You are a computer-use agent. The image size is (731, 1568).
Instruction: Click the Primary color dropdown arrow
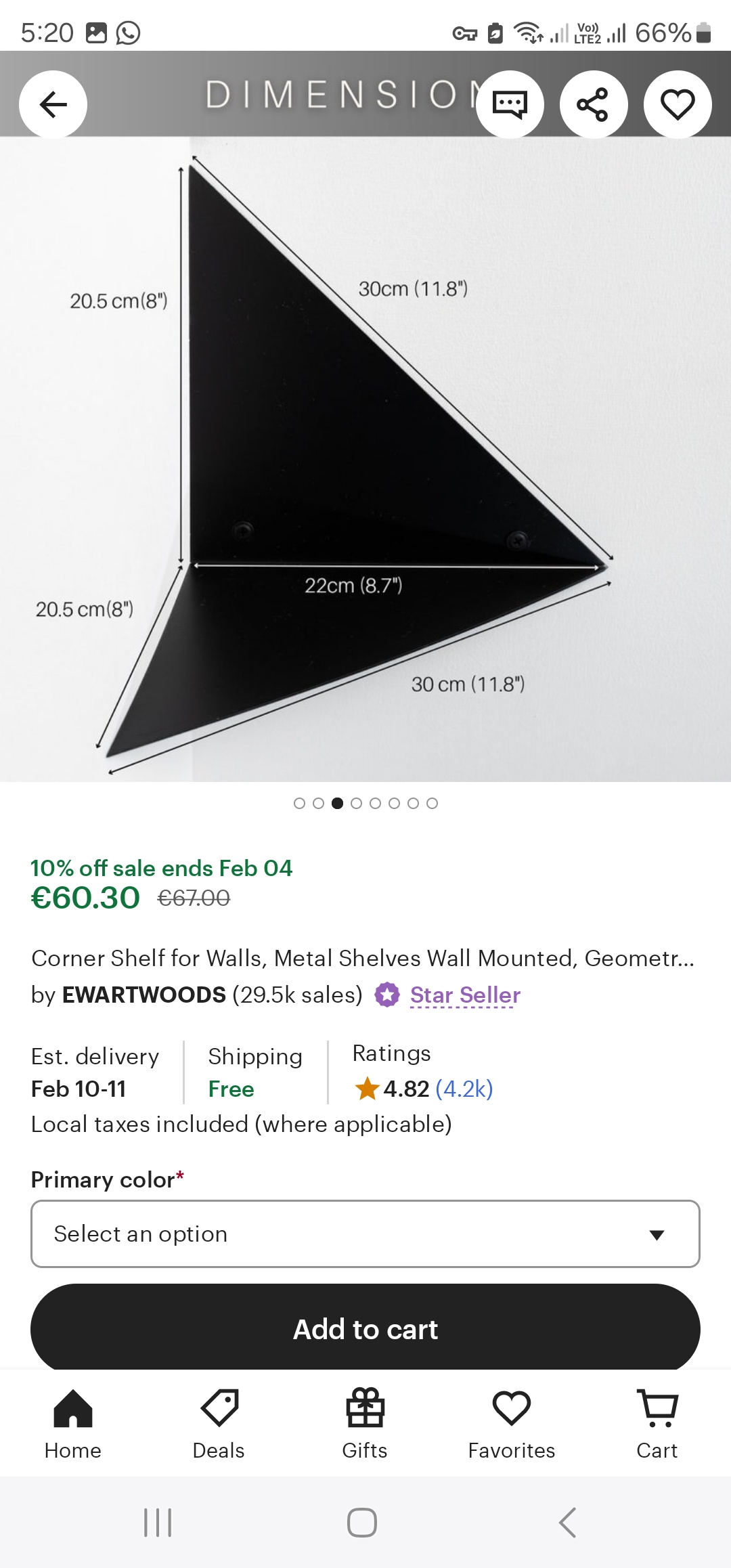[x=656, y=1235]
